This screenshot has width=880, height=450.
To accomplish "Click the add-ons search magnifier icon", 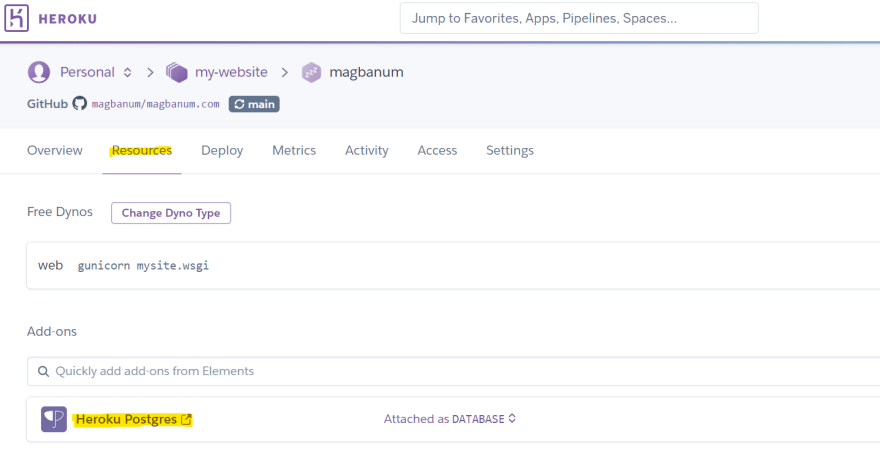I will point(43,371).
